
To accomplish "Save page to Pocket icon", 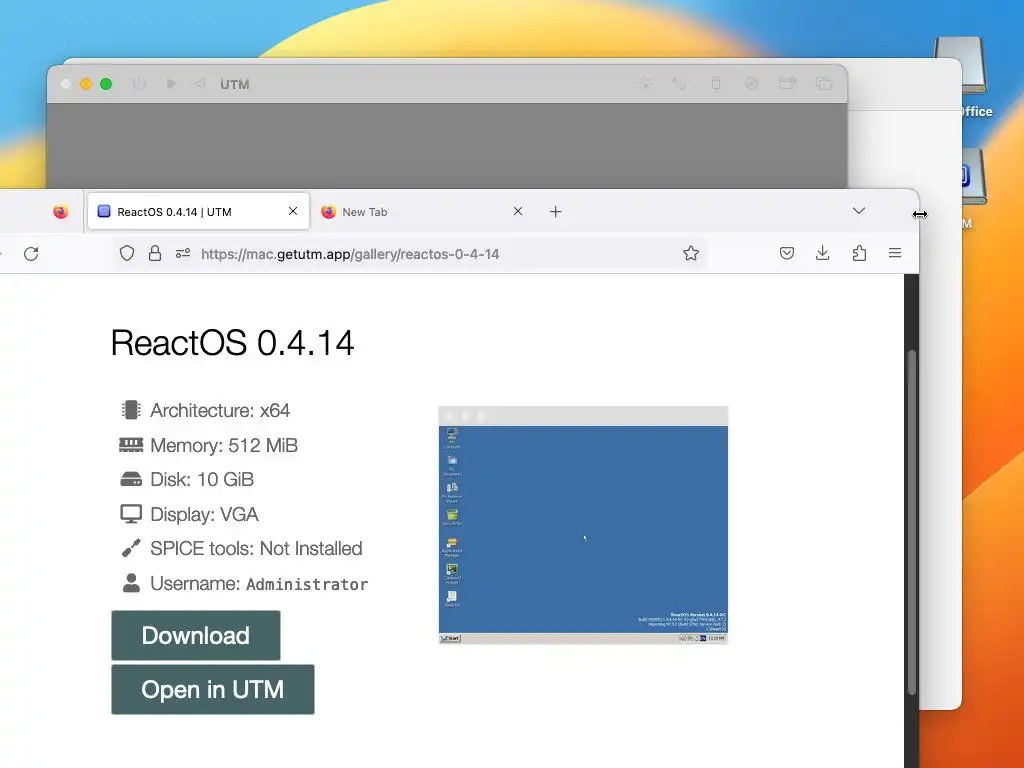I will [787, 253].
